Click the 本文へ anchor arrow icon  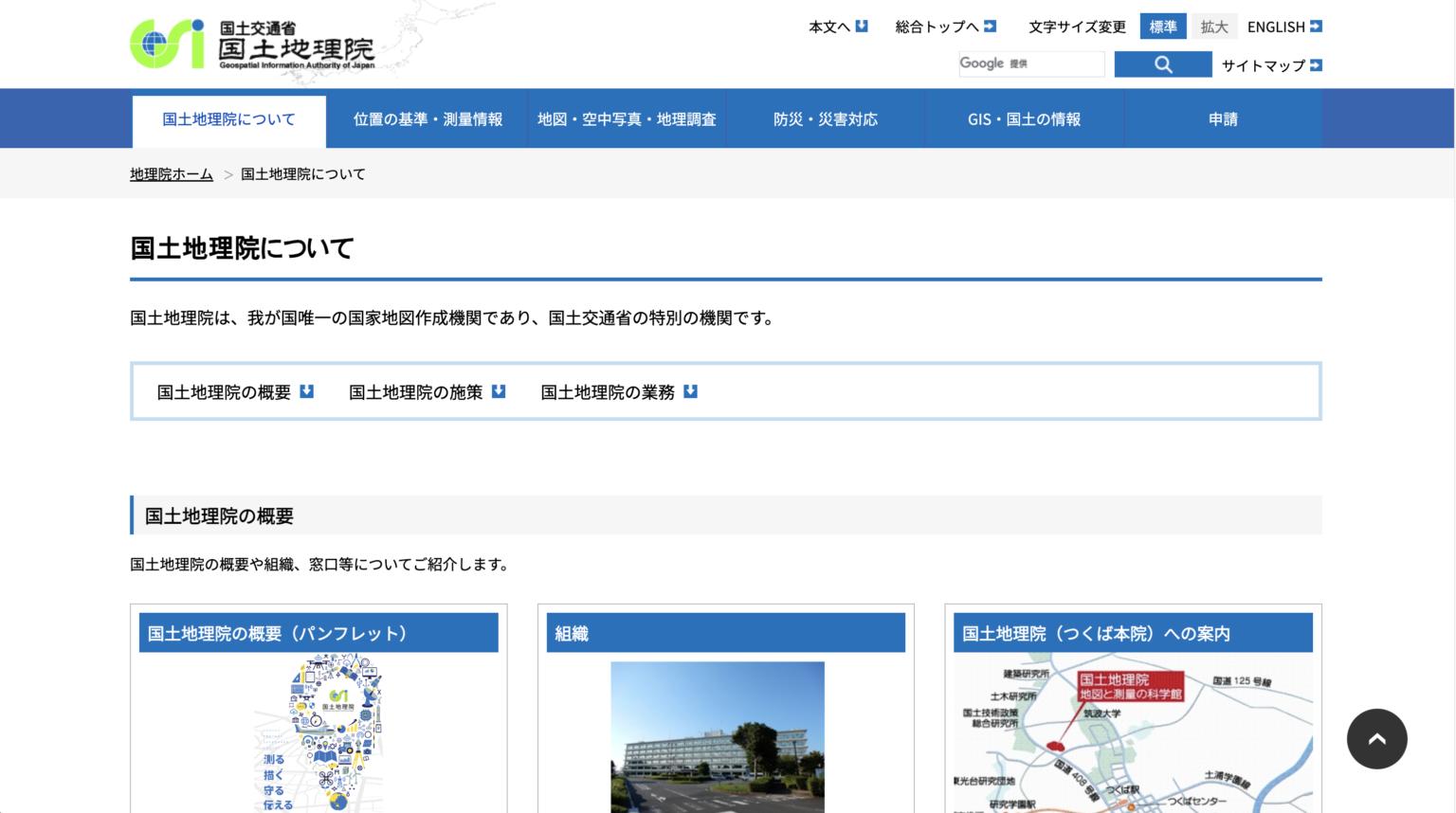[861, 26]
